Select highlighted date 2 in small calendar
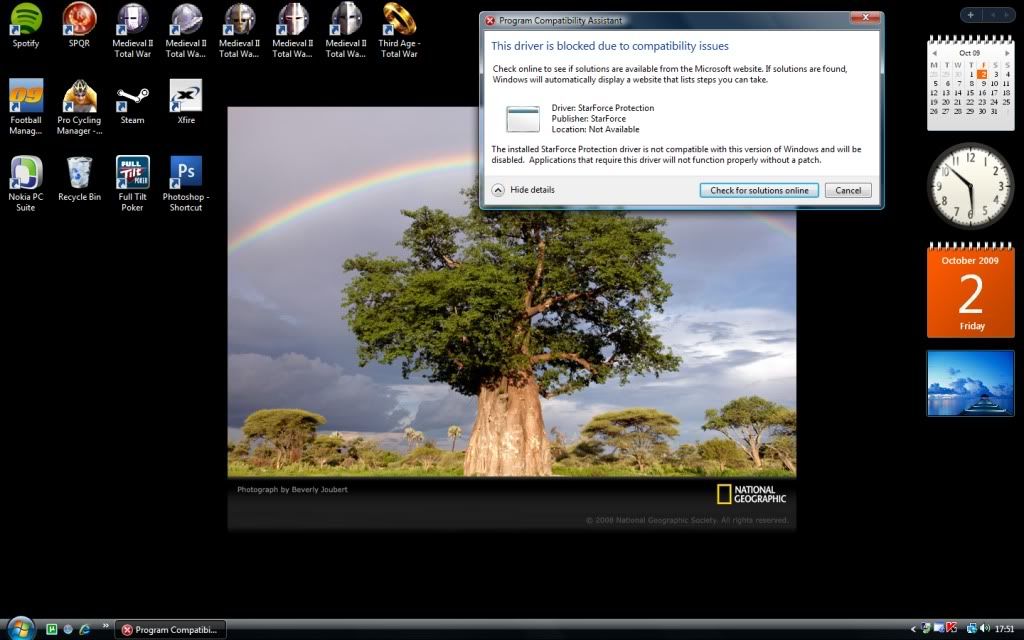Image resolution: width=1024 pixels, height=640 pixels. [x=983, y=74]
